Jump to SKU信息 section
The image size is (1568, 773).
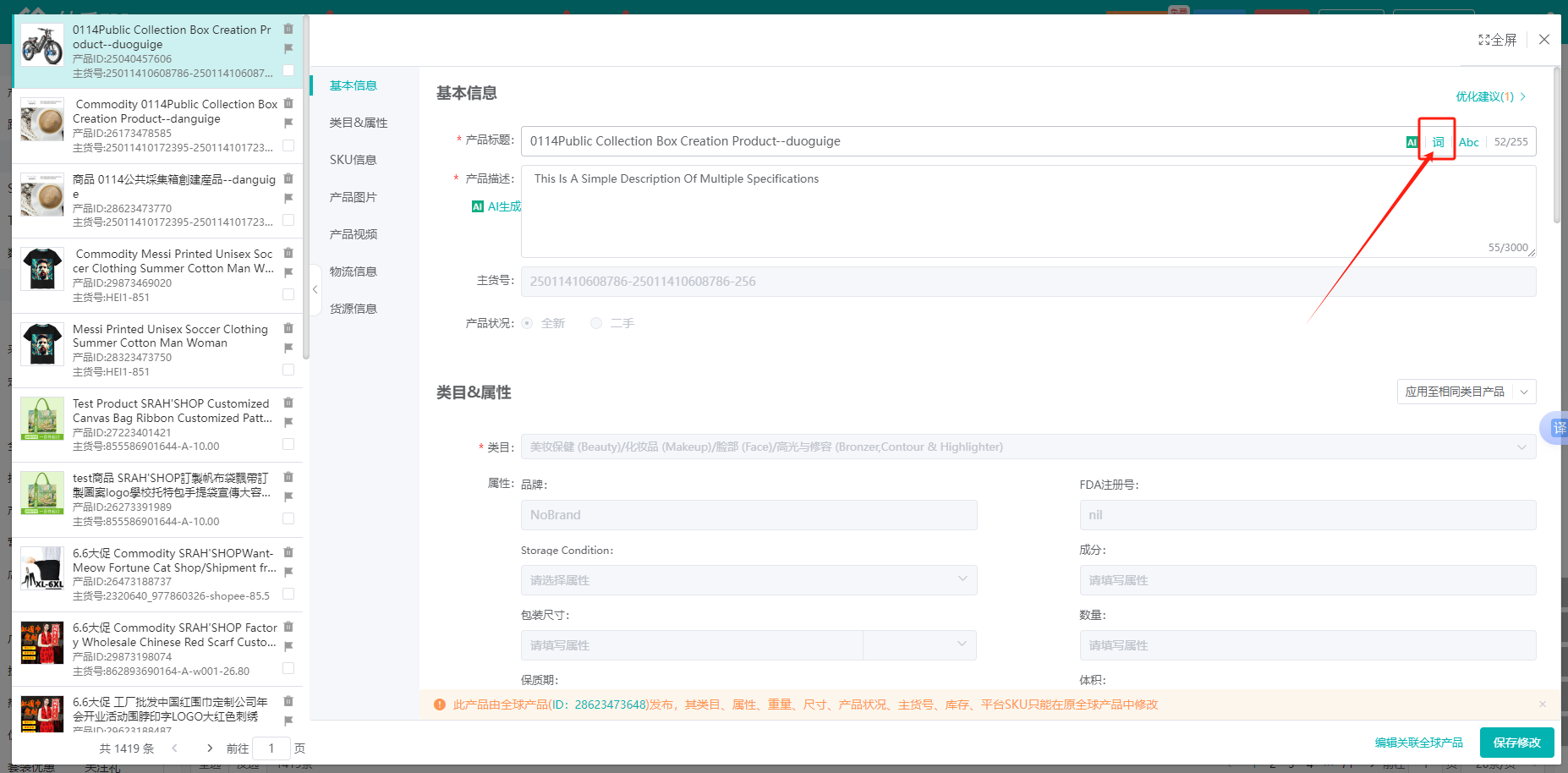click(353, 160)
